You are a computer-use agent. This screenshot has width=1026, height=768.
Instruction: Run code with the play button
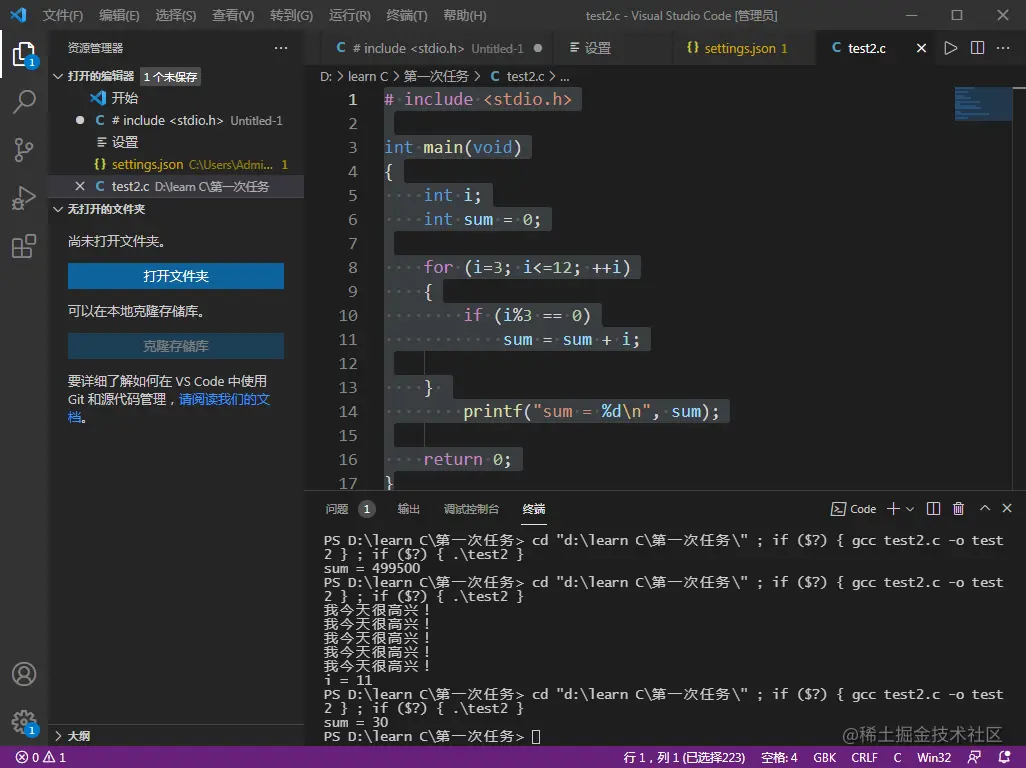(950, 48)
